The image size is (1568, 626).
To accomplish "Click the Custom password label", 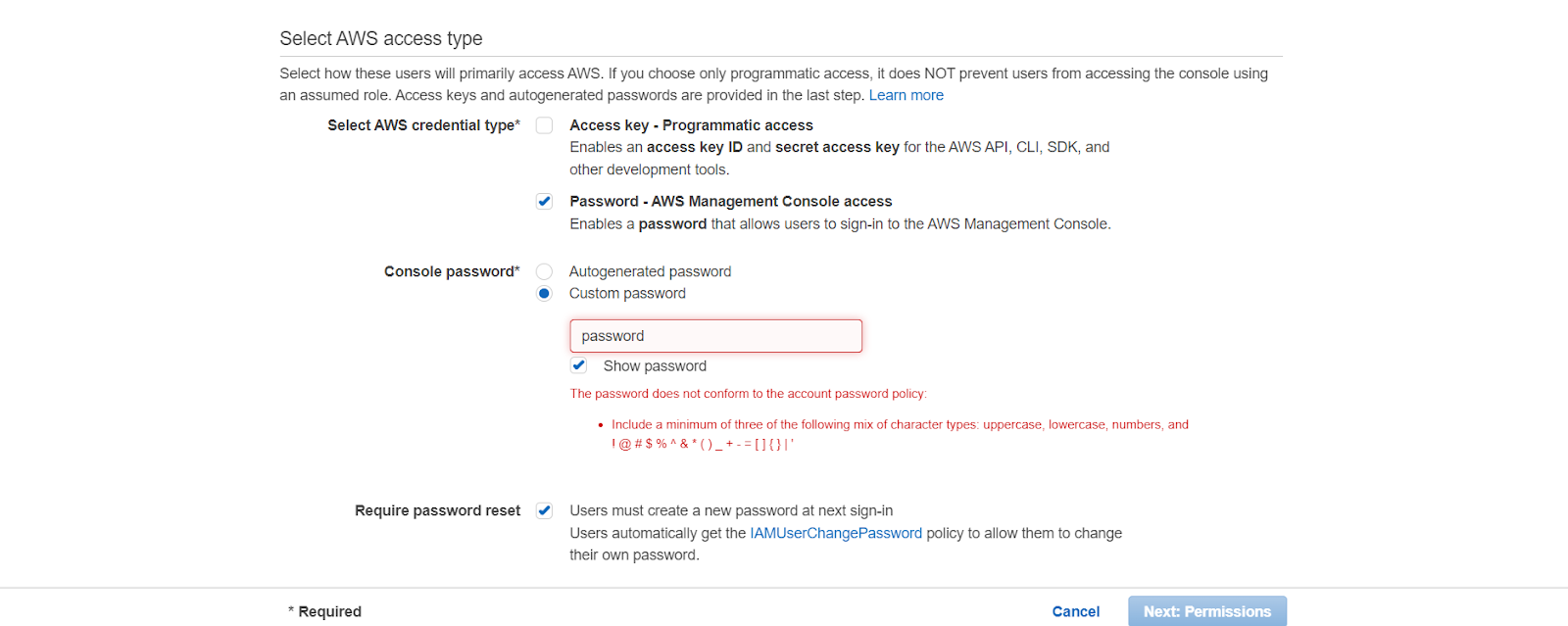I will 627,293.
